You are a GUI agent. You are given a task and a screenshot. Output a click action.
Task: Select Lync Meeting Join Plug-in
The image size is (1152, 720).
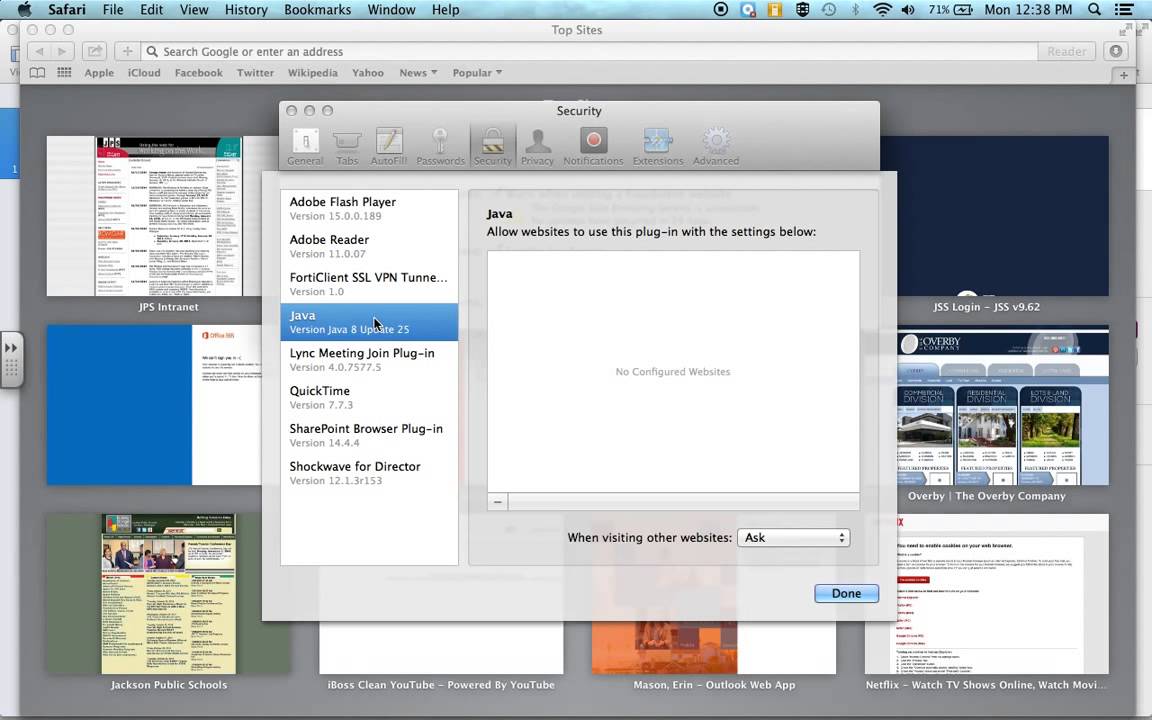pyautogui.click(x=369, y=359)
